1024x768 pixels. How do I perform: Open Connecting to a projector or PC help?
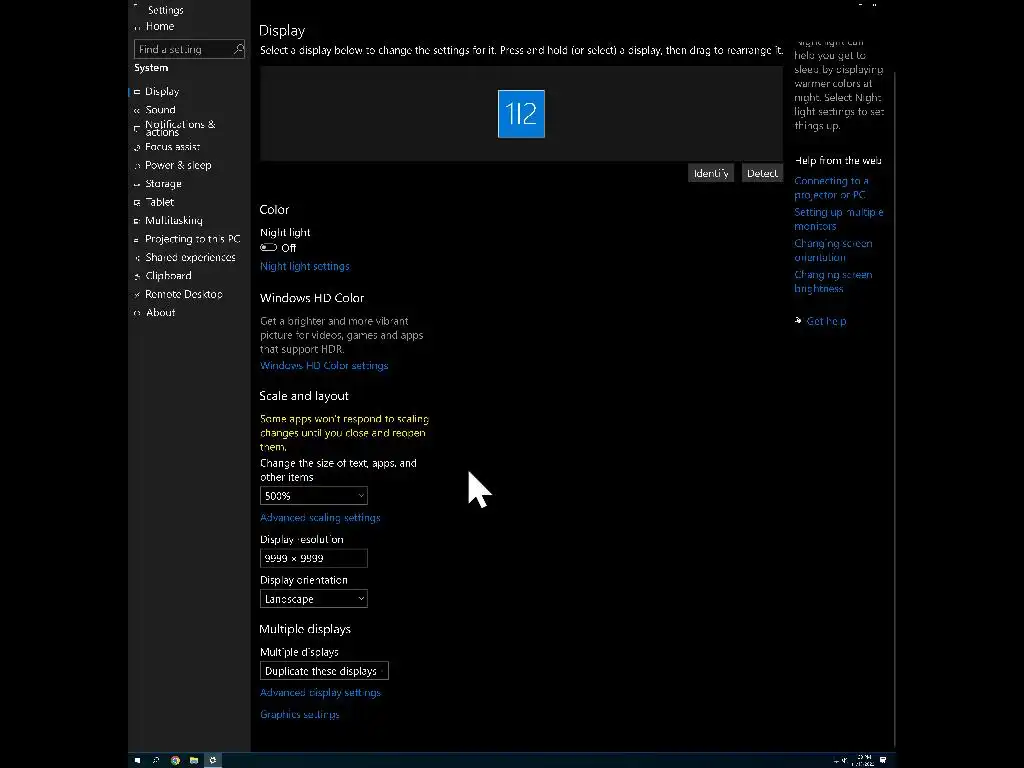click(x=831, y=187)
